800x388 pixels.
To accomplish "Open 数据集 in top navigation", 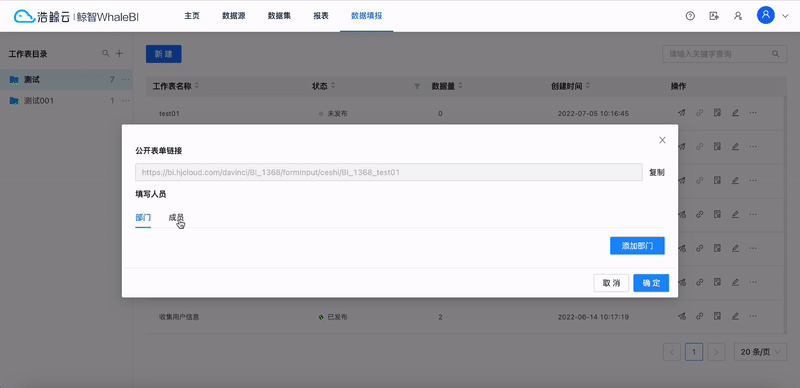I will [279, 15].
